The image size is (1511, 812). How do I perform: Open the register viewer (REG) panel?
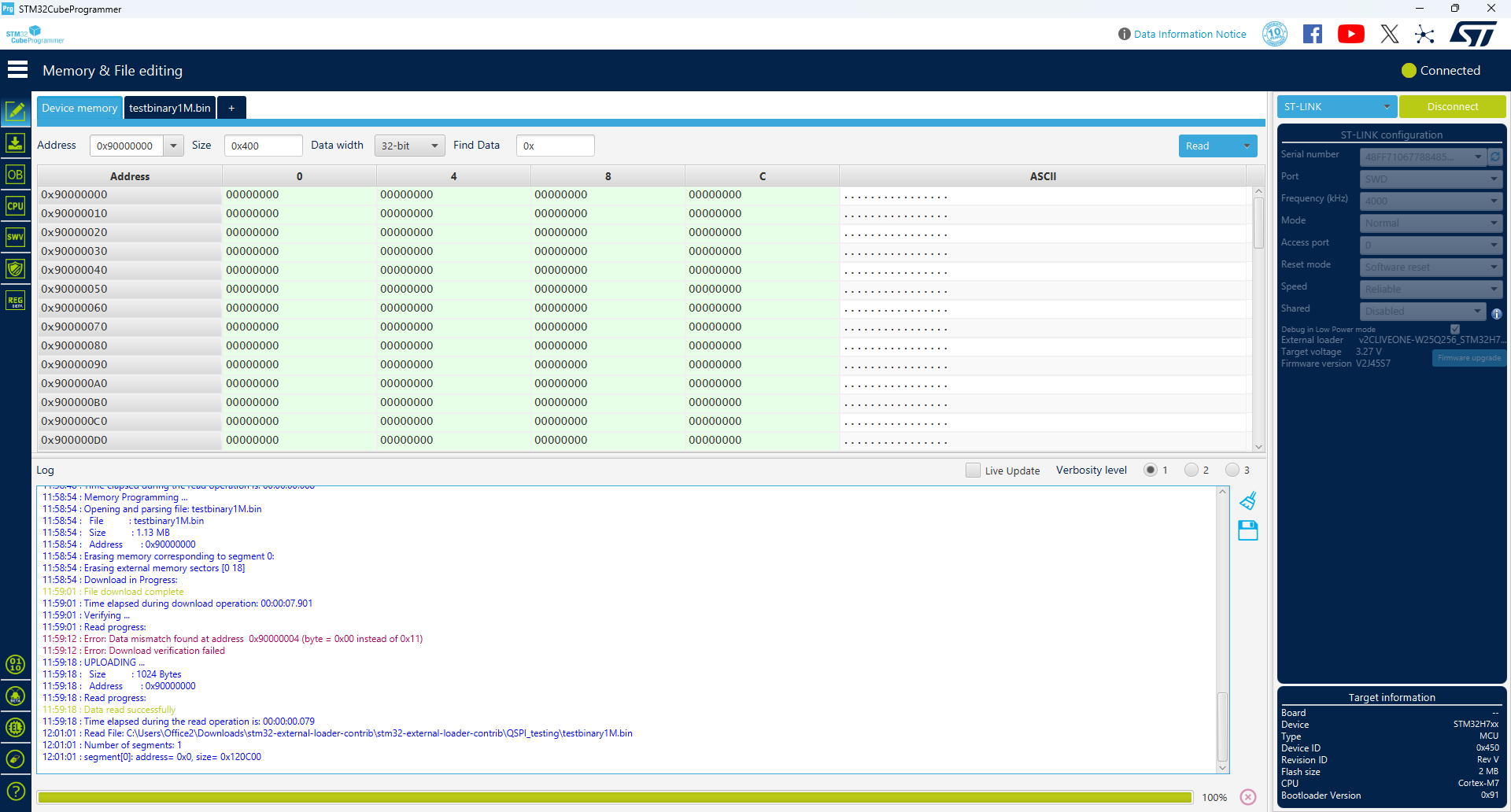(16, 300)
